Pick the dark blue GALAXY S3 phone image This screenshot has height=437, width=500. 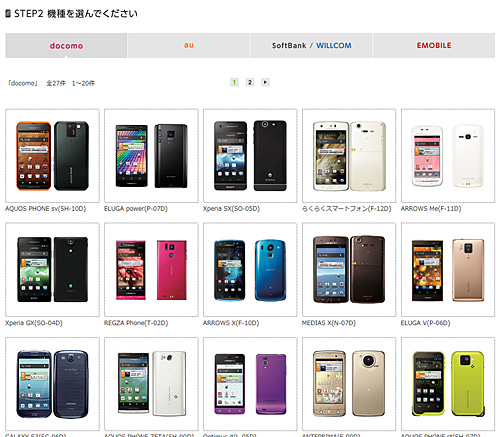pyautogui.click(x=52, y=384)
